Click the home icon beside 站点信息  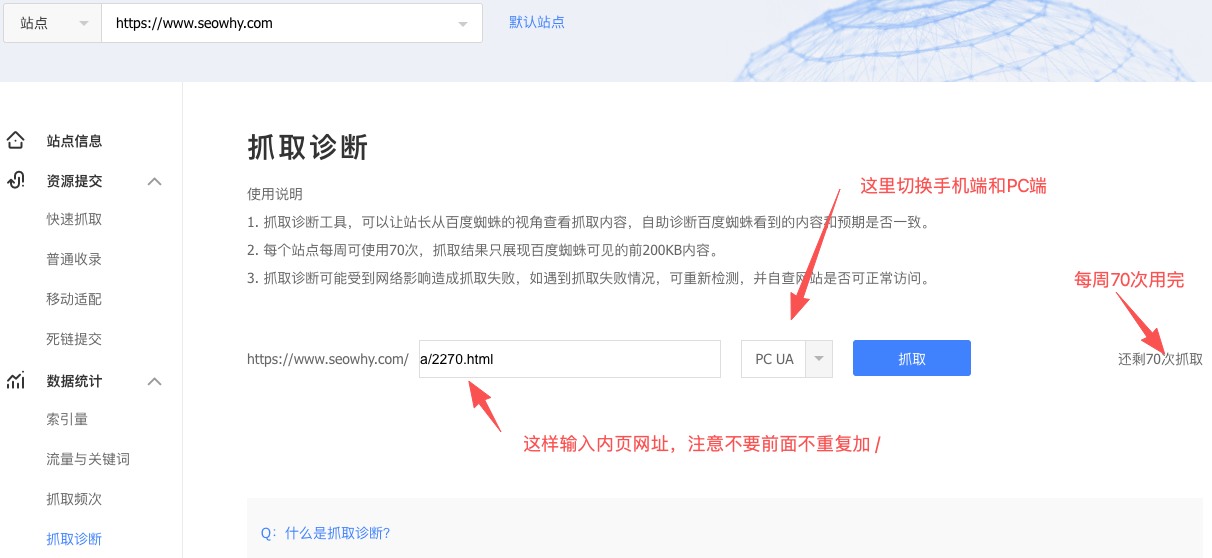15,141
